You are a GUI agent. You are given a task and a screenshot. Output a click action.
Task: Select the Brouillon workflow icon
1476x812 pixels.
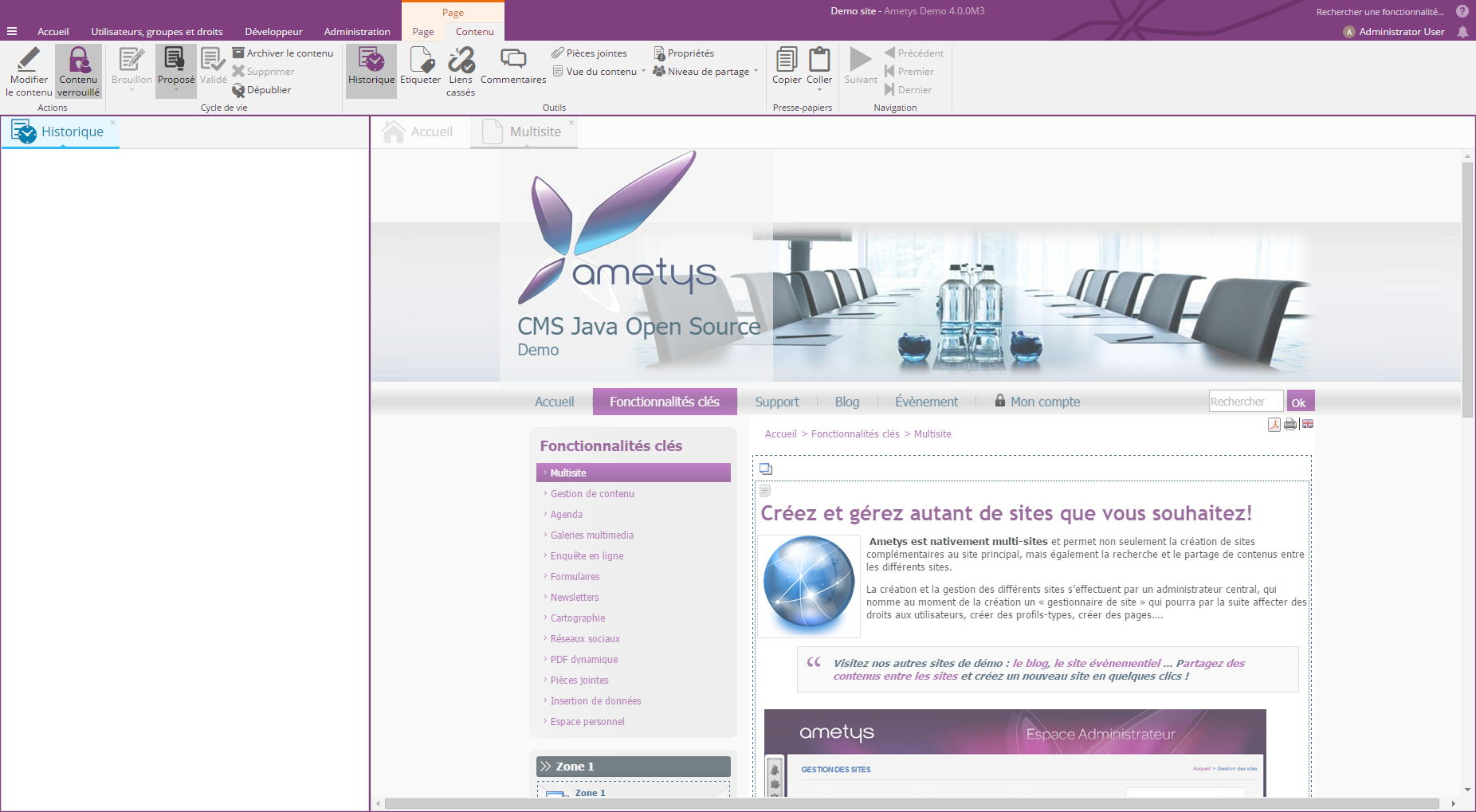132,60
